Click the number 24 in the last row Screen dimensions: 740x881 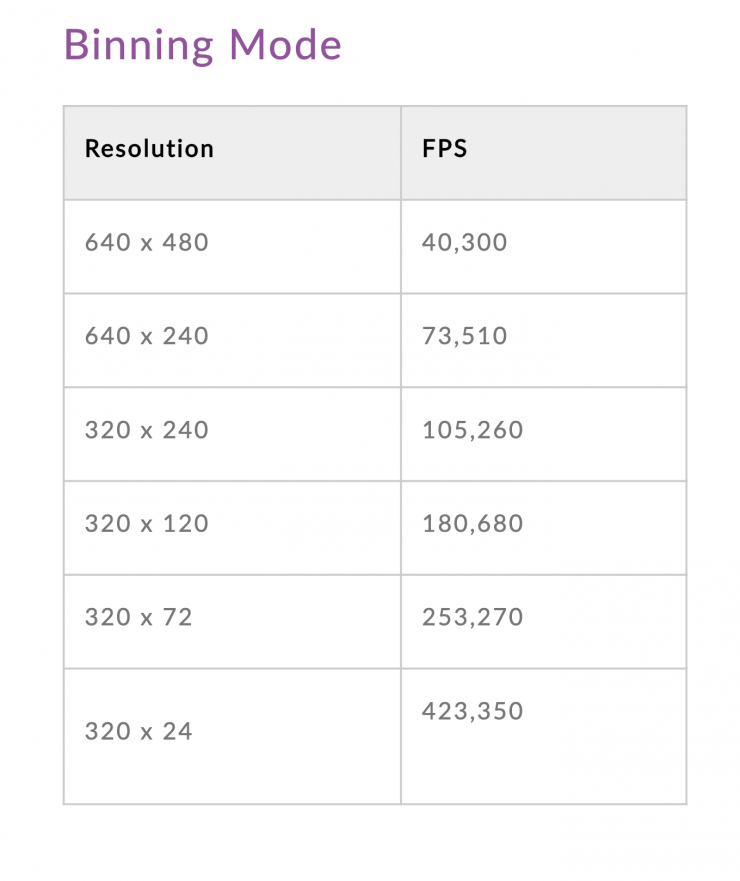(x=178, y=732)
